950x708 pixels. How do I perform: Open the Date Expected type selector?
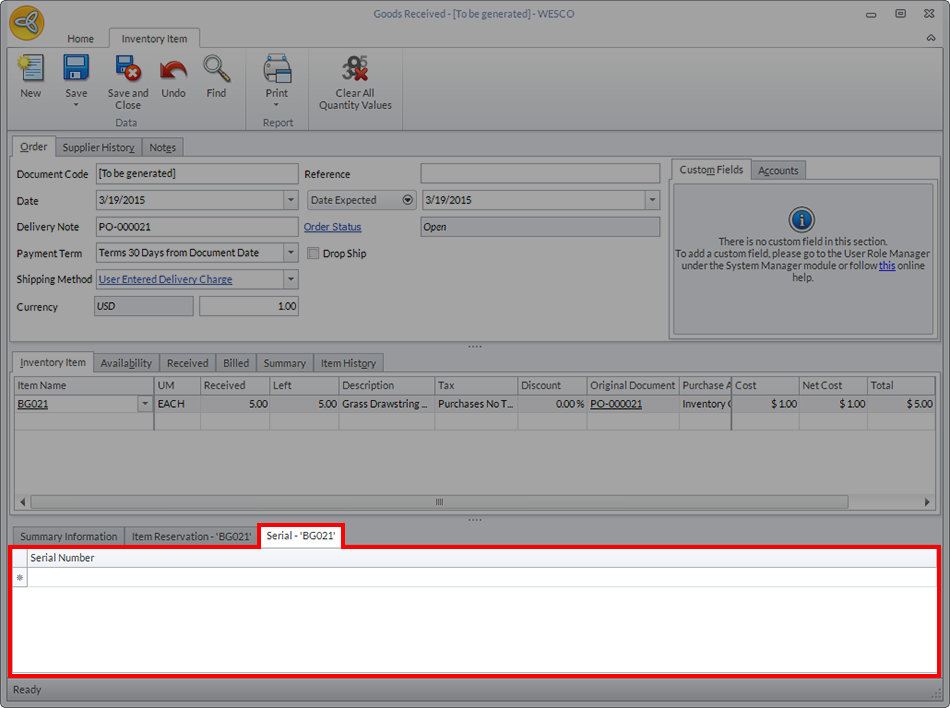[407, 200]
